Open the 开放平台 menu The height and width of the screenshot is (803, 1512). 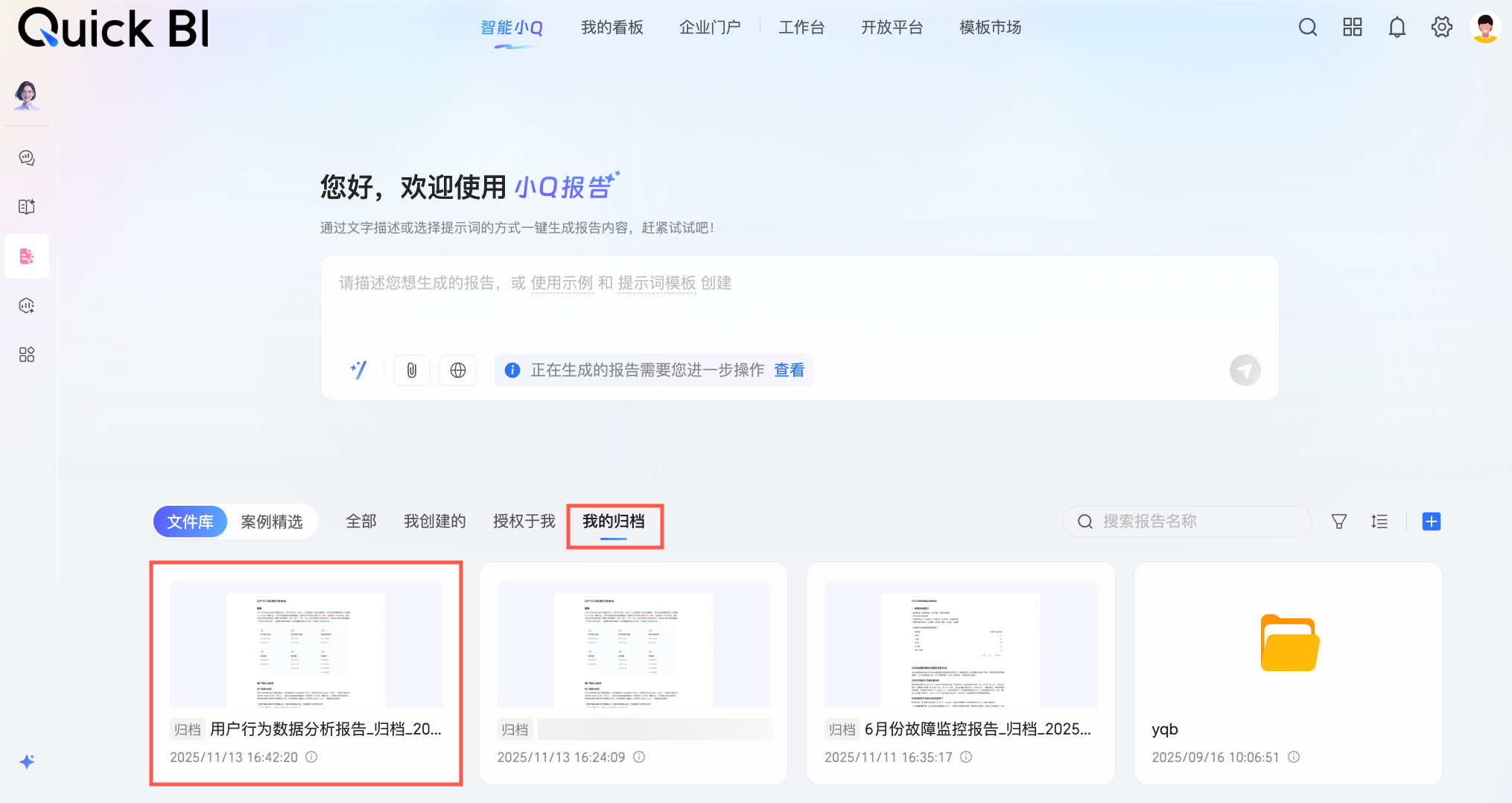point(892,28)
